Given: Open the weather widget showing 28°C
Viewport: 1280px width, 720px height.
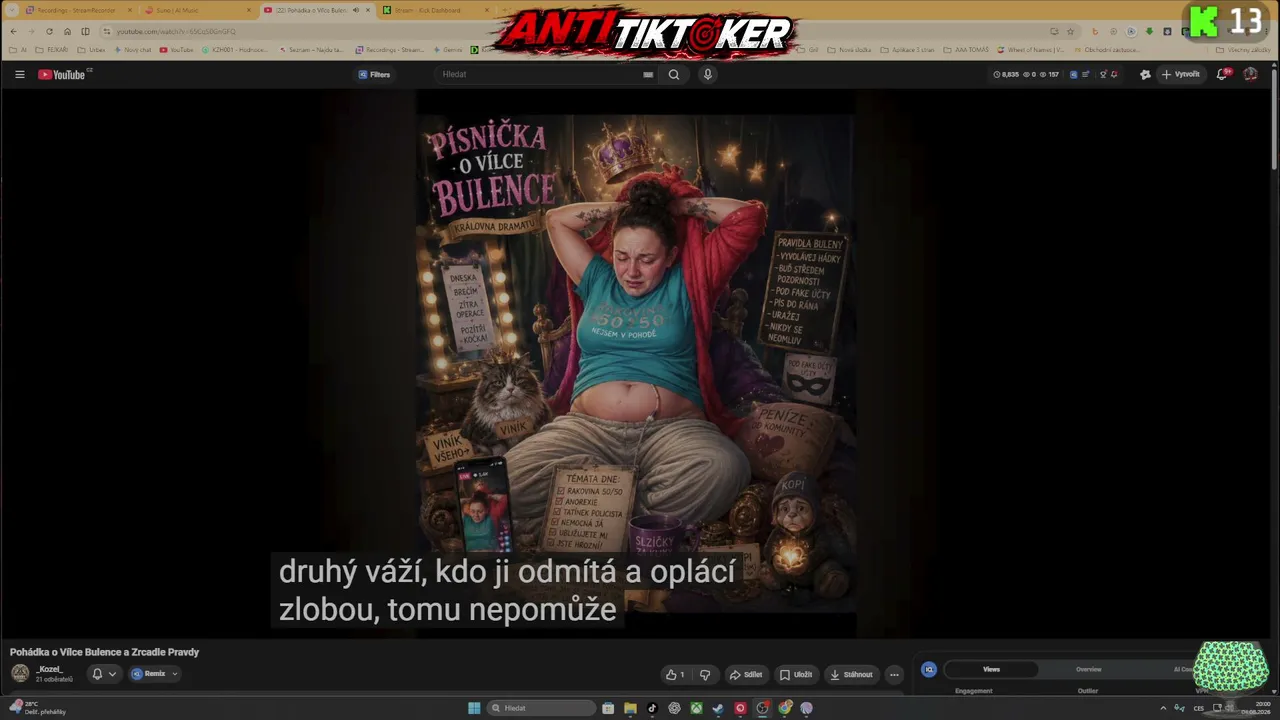Looking at the screenshot, I should (x=38, y=708).
